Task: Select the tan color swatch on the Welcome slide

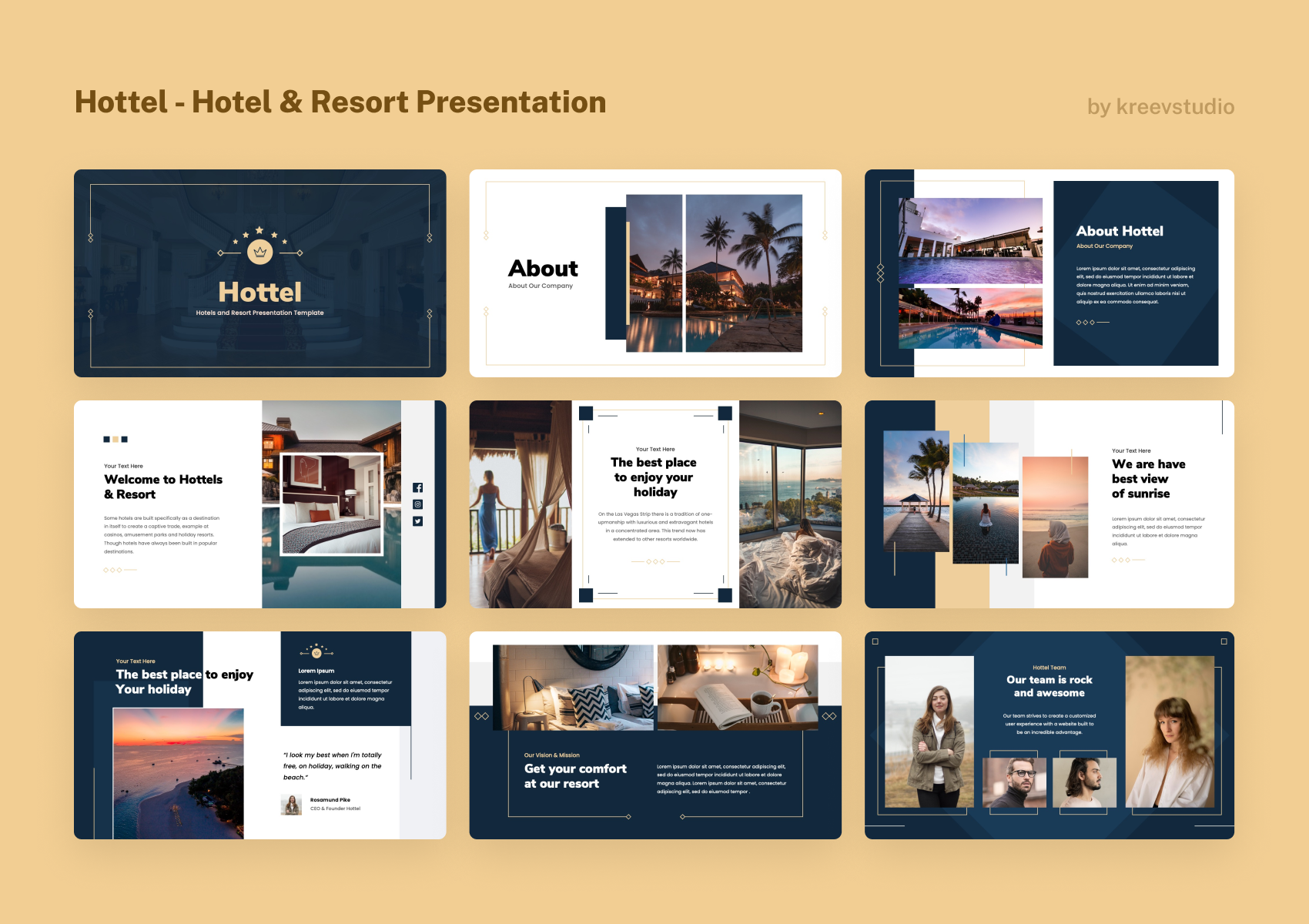Action: click(x=115, y=440)
